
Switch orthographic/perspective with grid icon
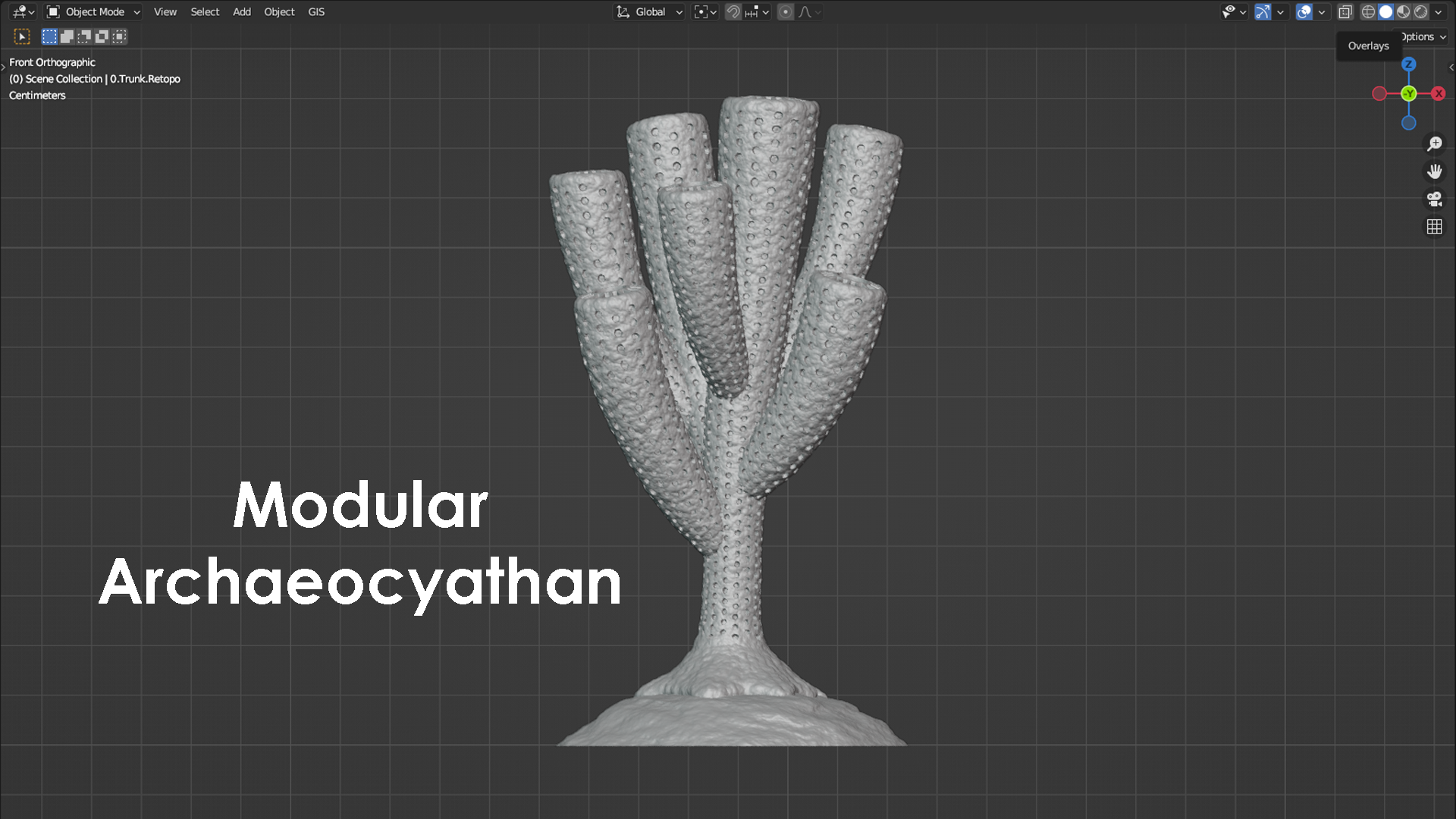(1434, 227)
